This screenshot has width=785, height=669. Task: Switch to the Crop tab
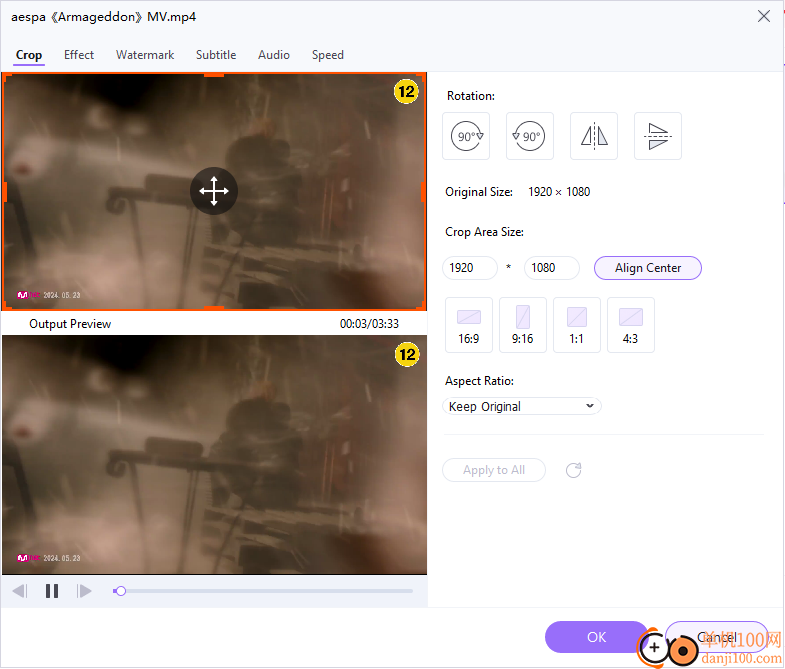[29, 55]
